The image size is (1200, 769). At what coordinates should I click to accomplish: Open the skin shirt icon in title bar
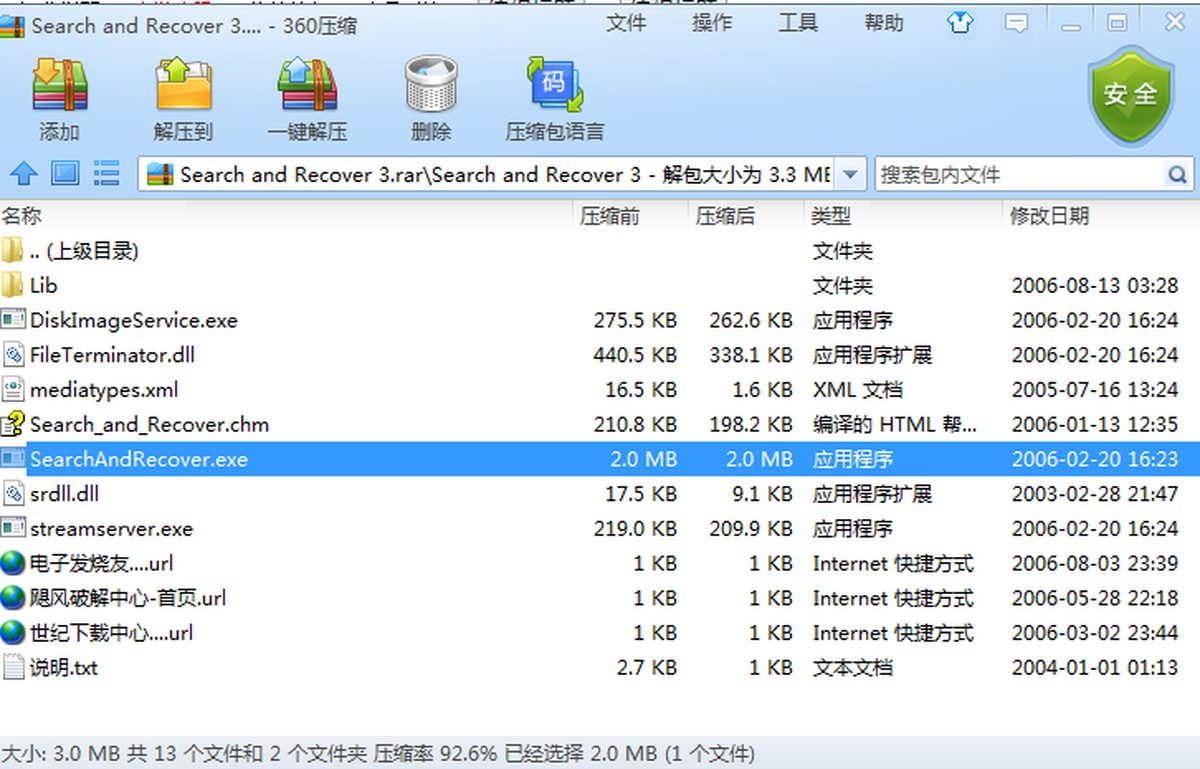pyautogui.click(x=960, y=23)
